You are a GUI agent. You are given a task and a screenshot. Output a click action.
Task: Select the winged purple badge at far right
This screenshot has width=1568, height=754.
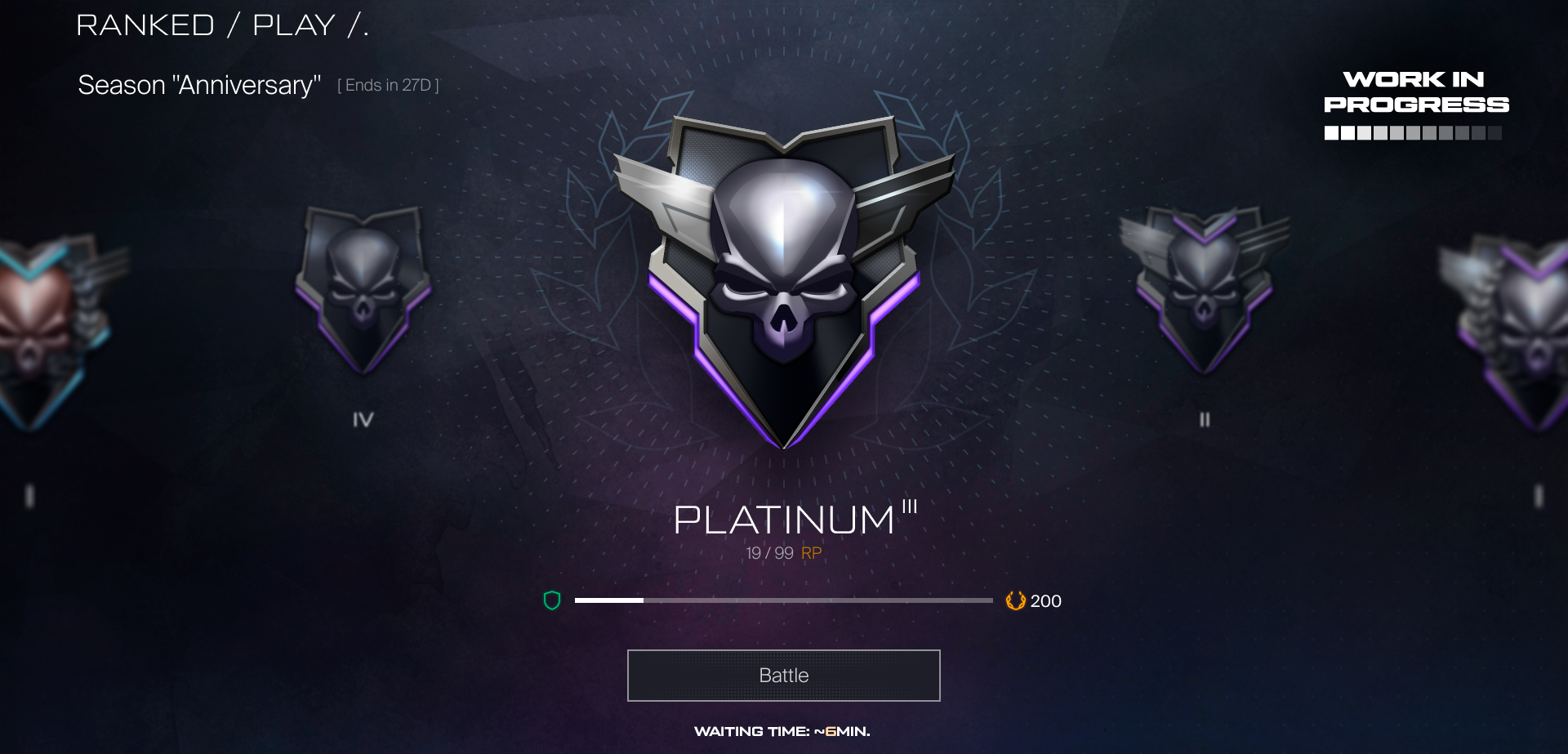1507,331
